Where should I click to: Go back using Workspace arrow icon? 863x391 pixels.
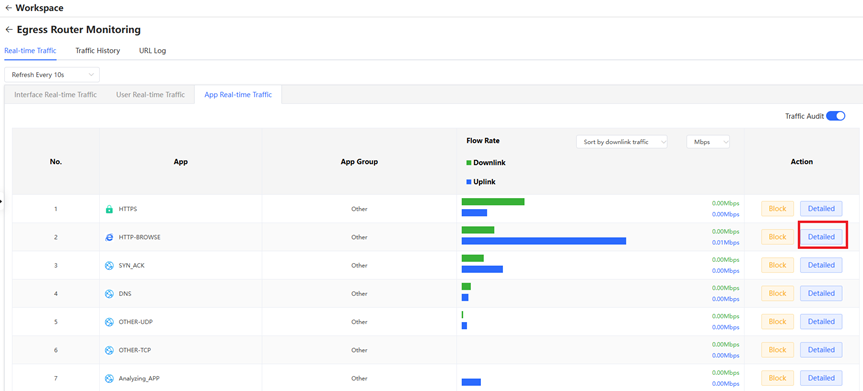click(8, 8)
